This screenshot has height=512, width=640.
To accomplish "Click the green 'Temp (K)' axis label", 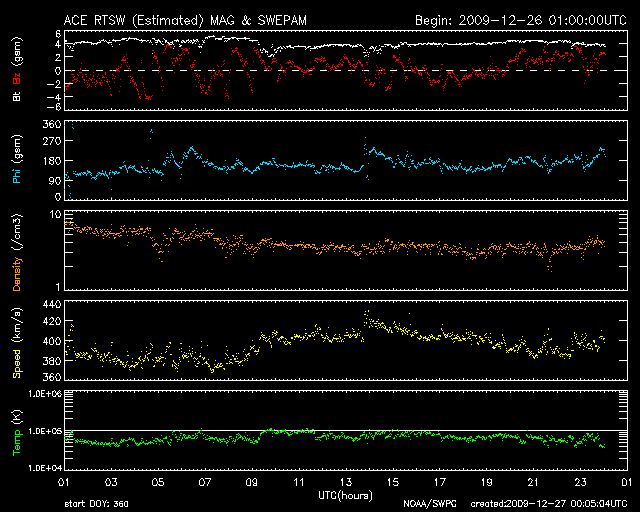I will point(17,433).
